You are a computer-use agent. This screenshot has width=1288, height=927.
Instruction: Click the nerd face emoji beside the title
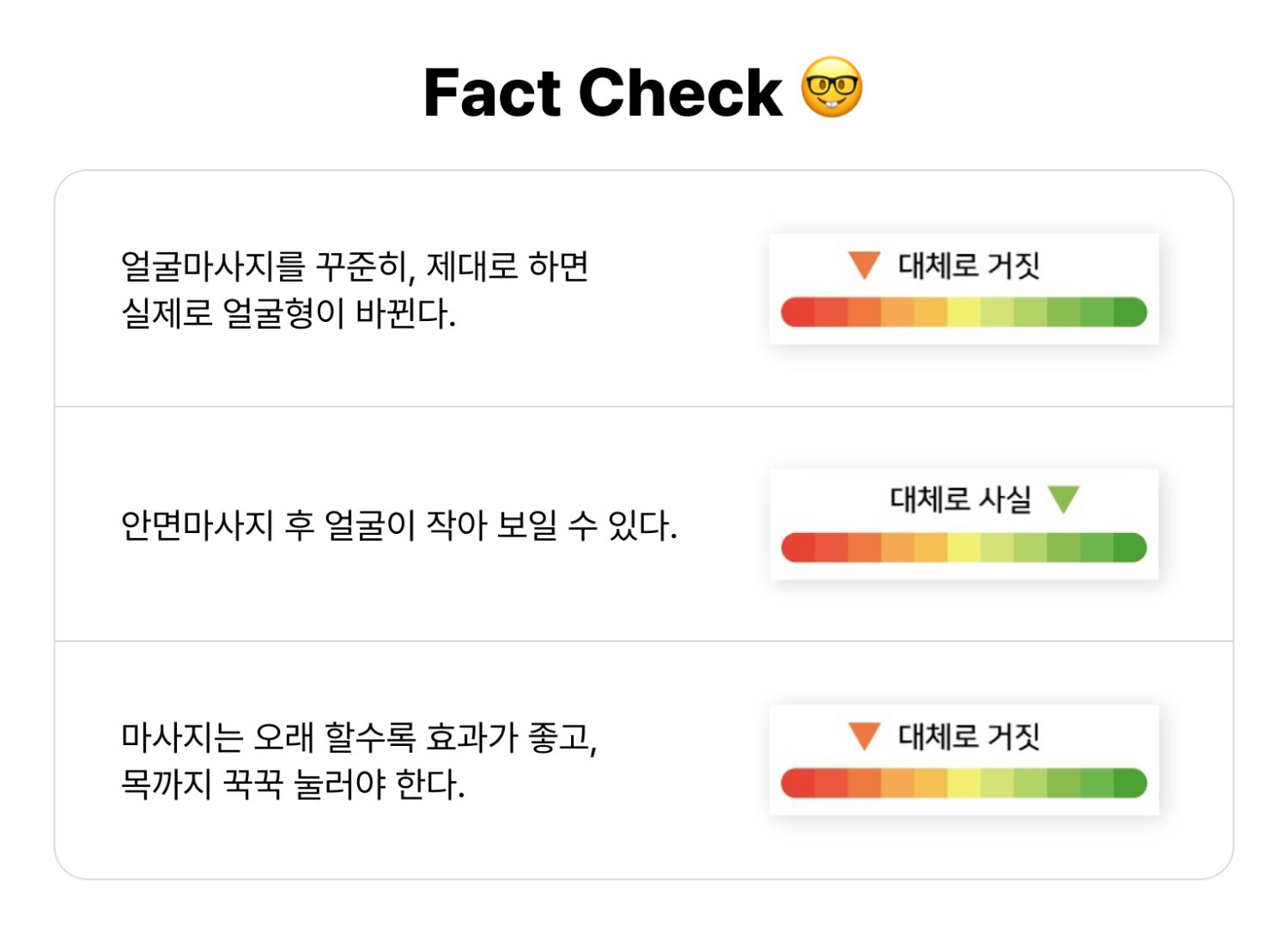point(831,88)
